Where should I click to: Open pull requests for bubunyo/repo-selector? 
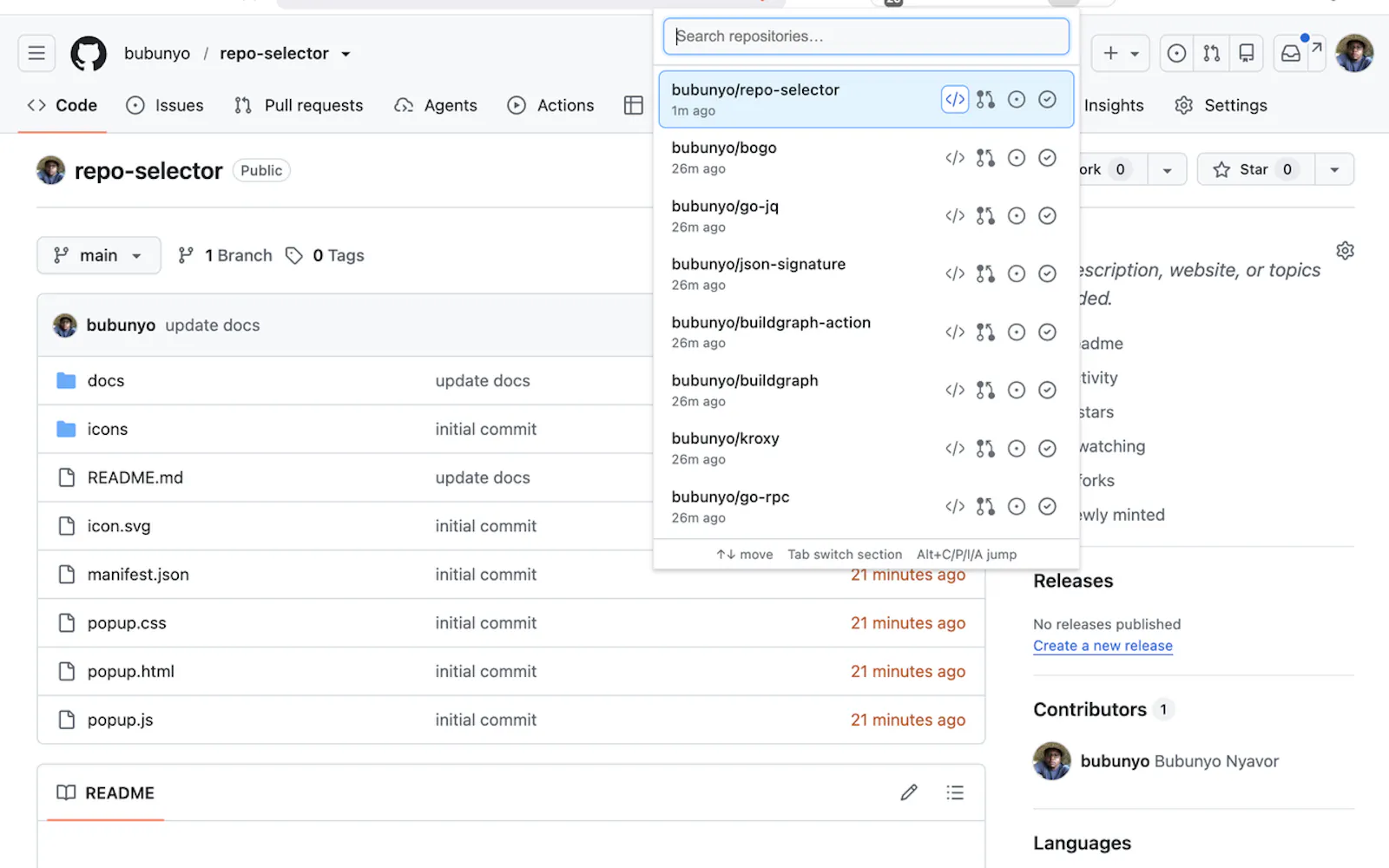pos(985,100)
